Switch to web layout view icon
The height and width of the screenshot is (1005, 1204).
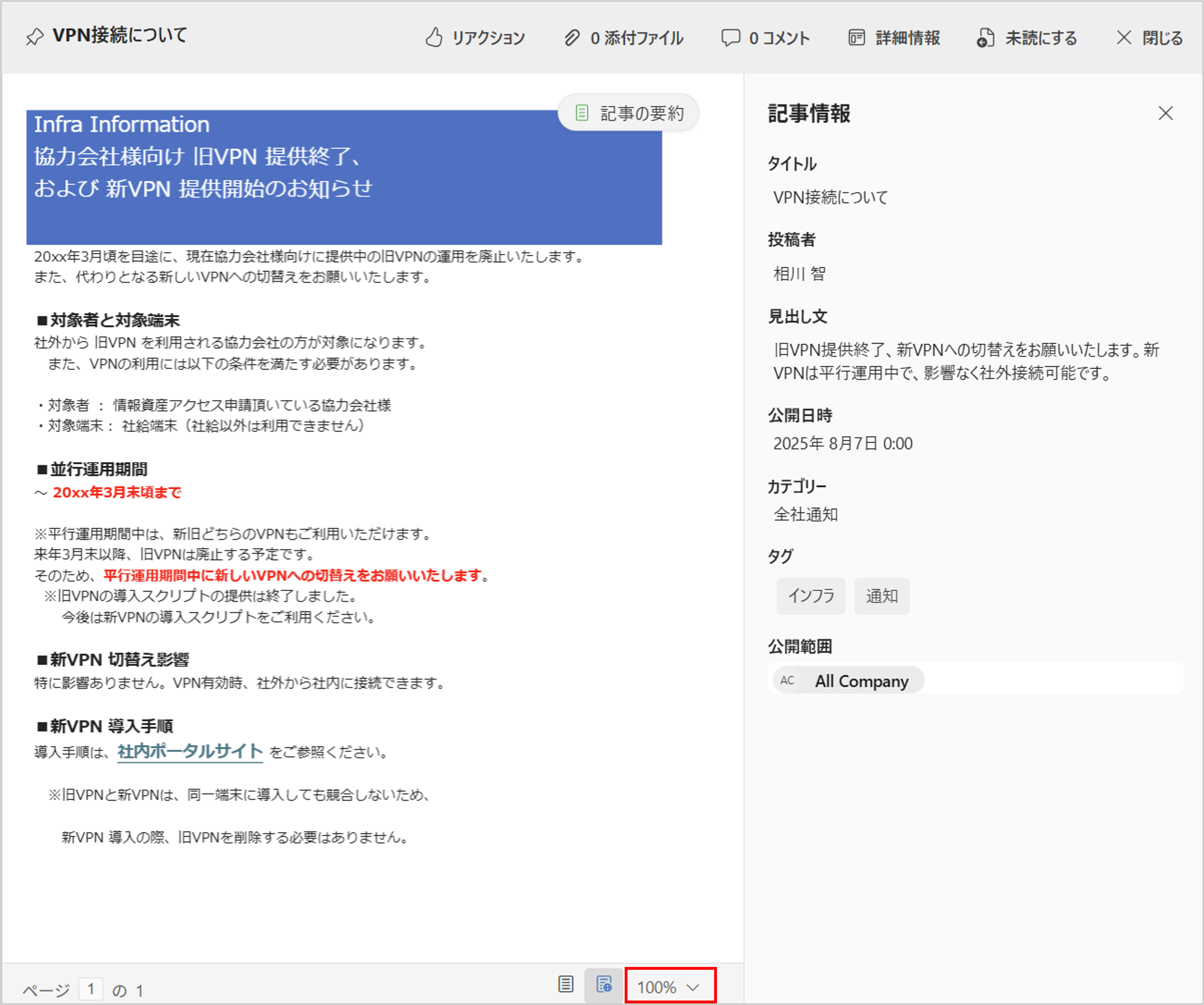pyautogui.click(x=604, y=984)
